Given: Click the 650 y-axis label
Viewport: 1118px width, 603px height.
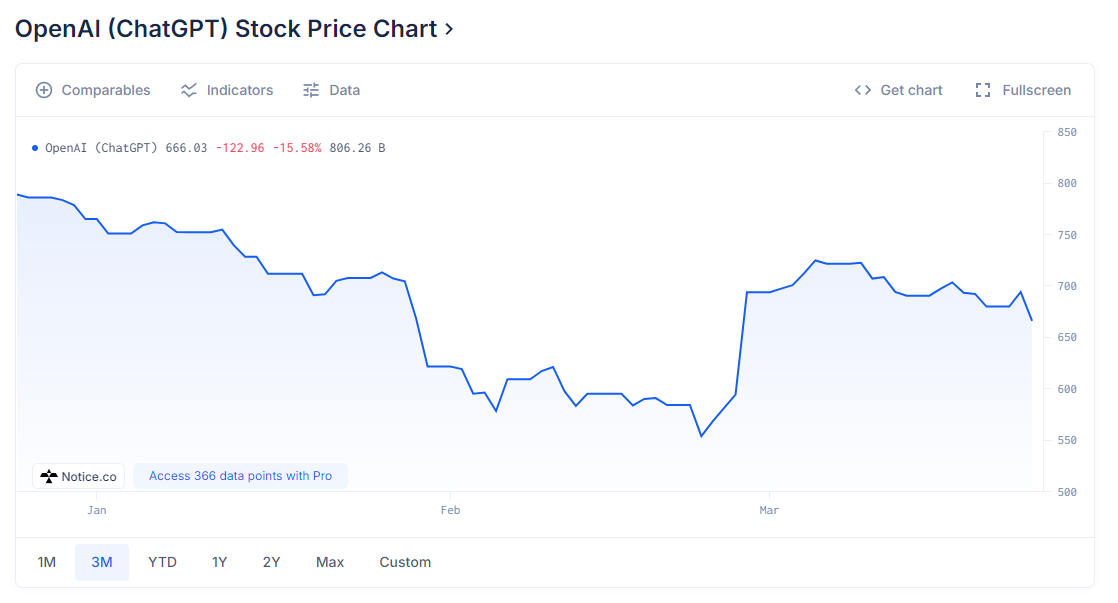Looking at the screenshot, I should [1067, 338].
